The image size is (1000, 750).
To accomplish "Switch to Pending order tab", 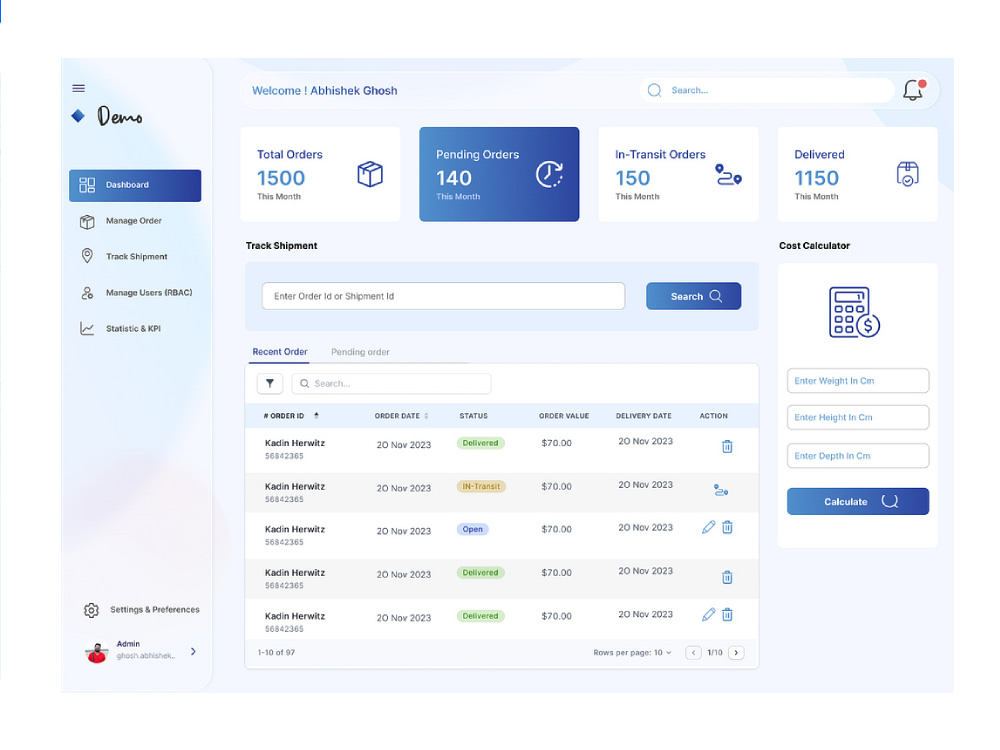I will click(x=360, y=352).
